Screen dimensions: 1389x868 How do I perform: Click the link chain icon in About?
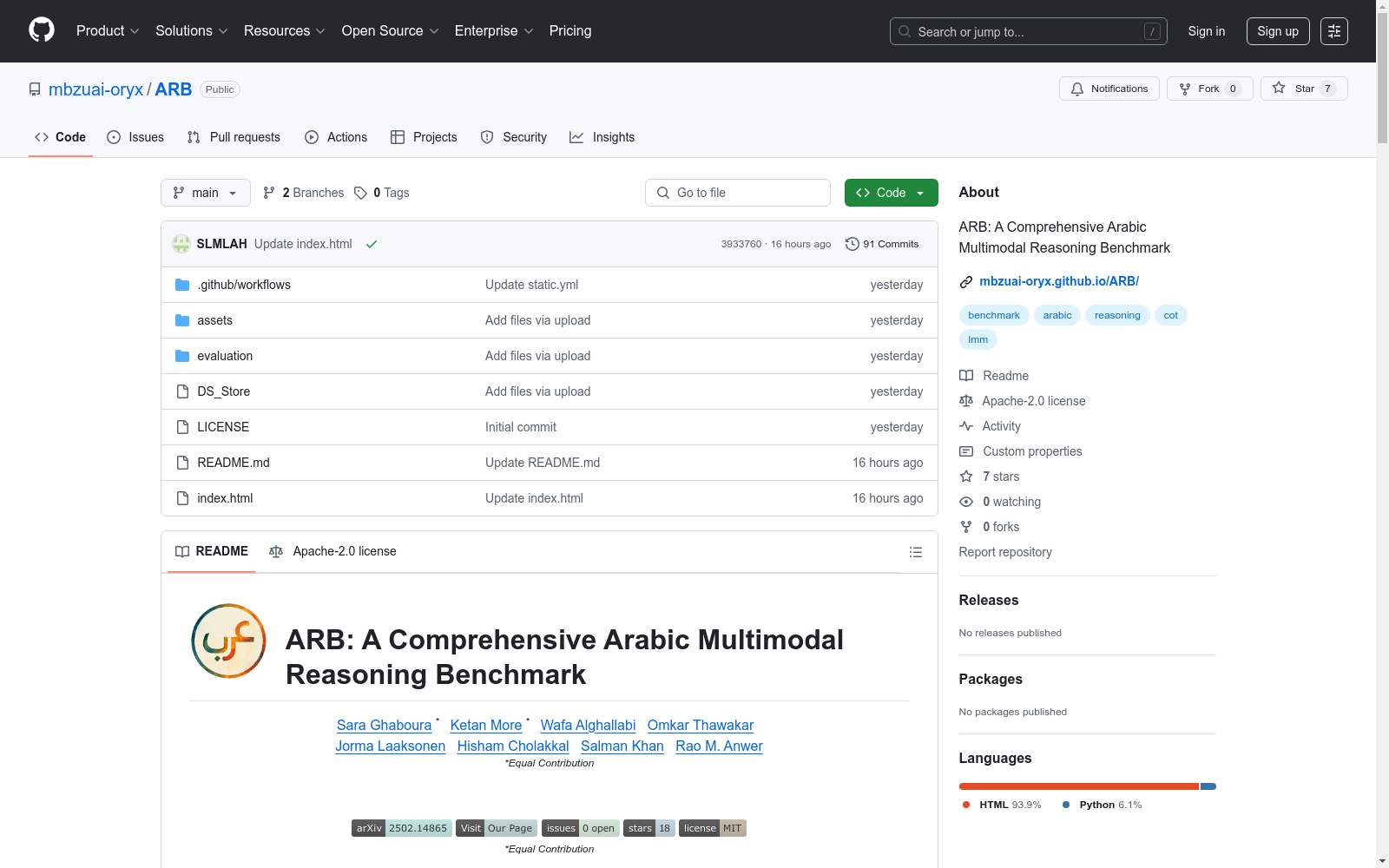point(966,281)
